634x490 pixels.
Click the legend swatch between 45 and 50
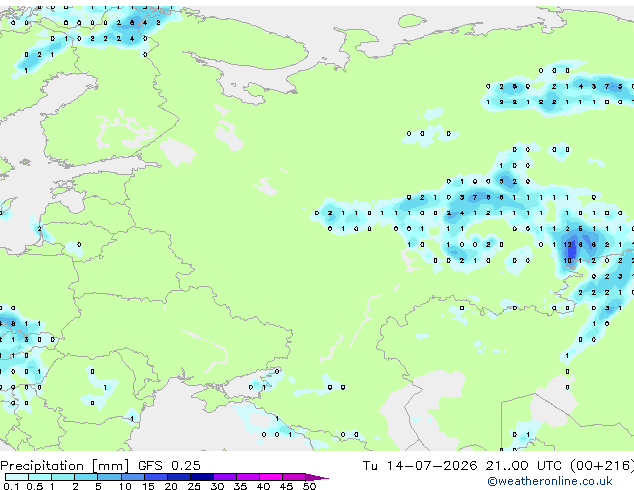294,477
